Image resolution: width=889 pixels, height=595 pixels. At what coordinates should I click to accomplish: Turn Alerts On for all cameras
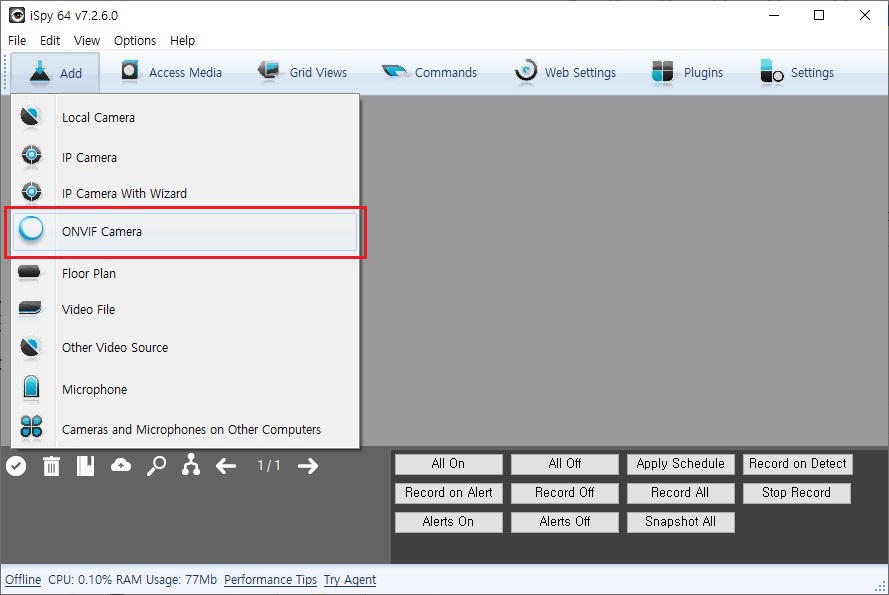[448, 522]
